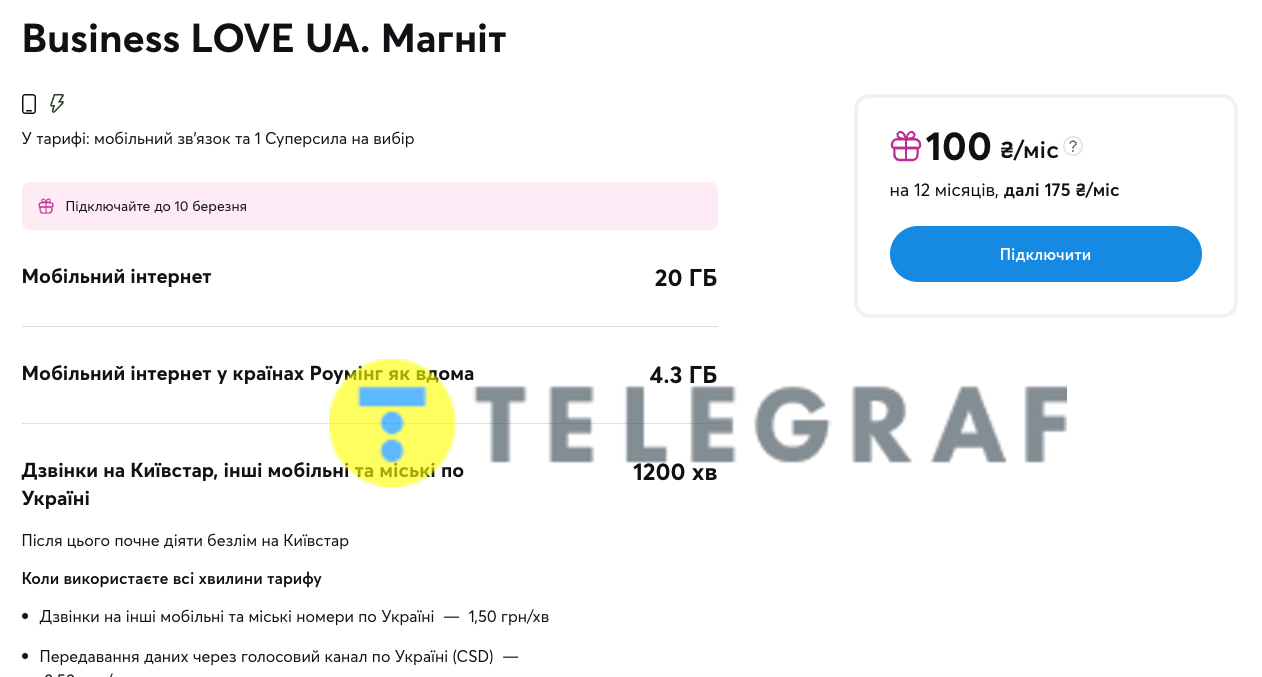This screenshot has width=1262, height=677.
Task: Click "Після цього почне діяти безлім" note
Action: (x=185, y=541)
